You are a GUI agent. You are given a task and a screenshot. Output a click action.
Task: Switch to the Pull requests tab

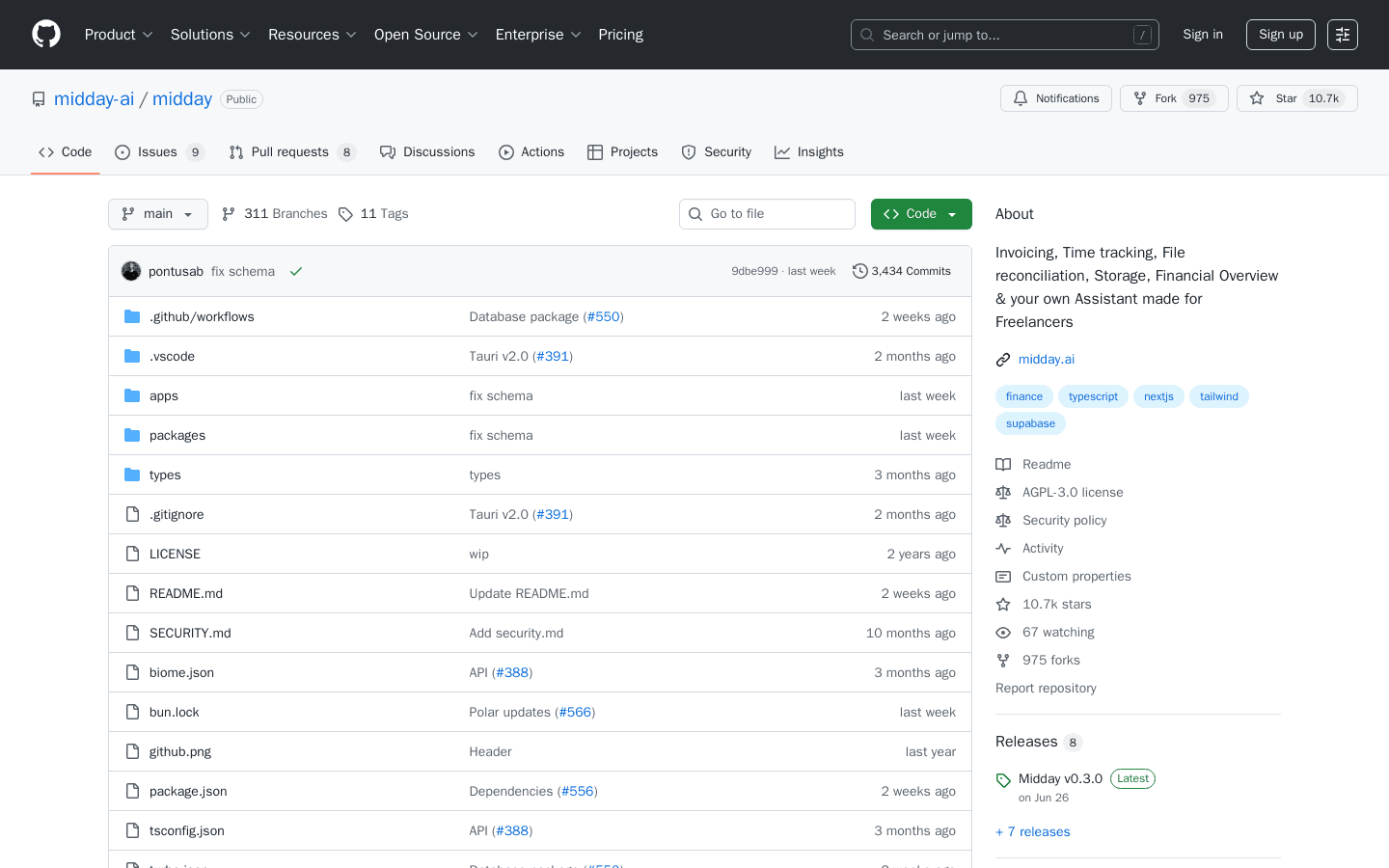click(x=292, y=152)
